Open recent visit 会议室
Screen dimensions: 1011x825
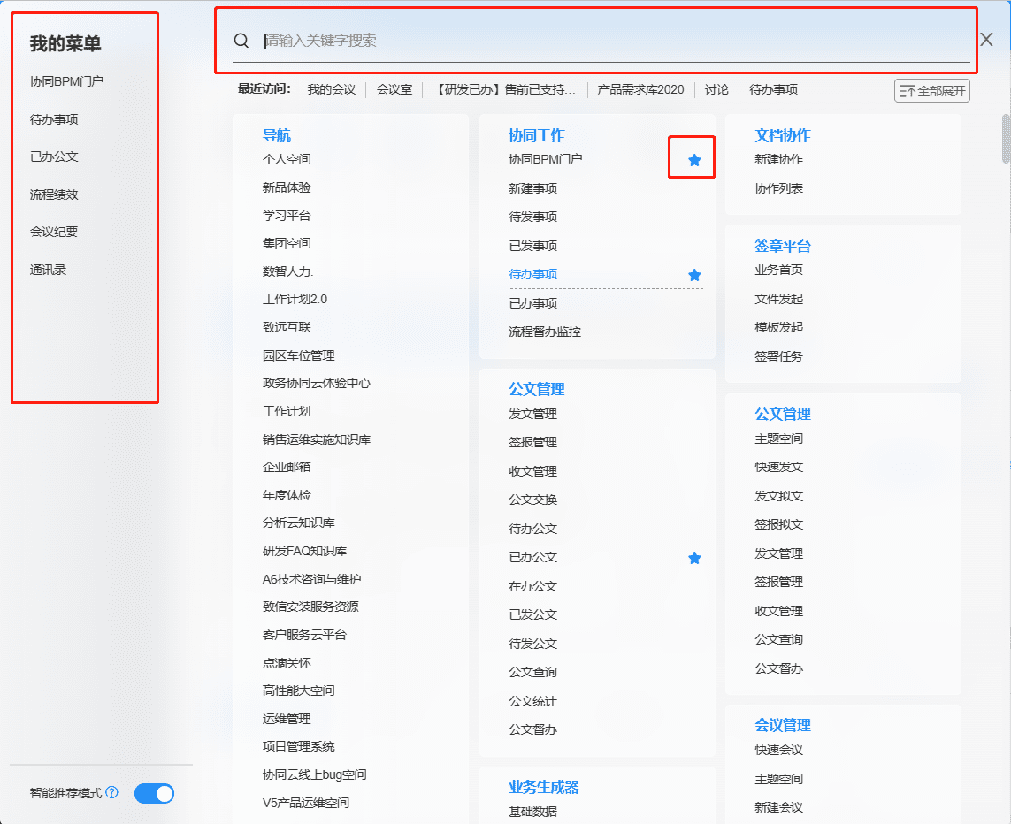[394, 90]
